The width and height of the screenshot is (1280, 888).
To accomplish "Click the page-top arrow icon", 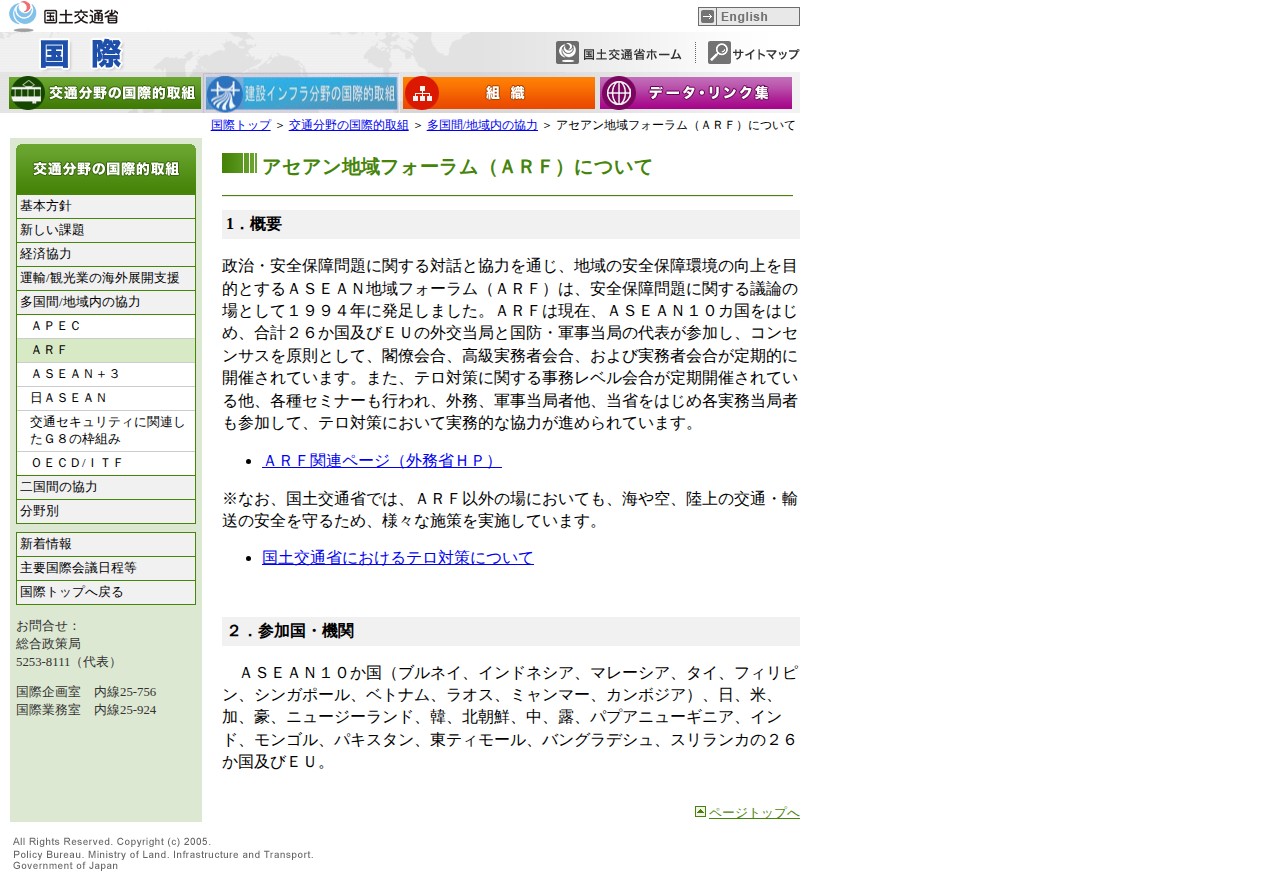I will click(700, 812).
